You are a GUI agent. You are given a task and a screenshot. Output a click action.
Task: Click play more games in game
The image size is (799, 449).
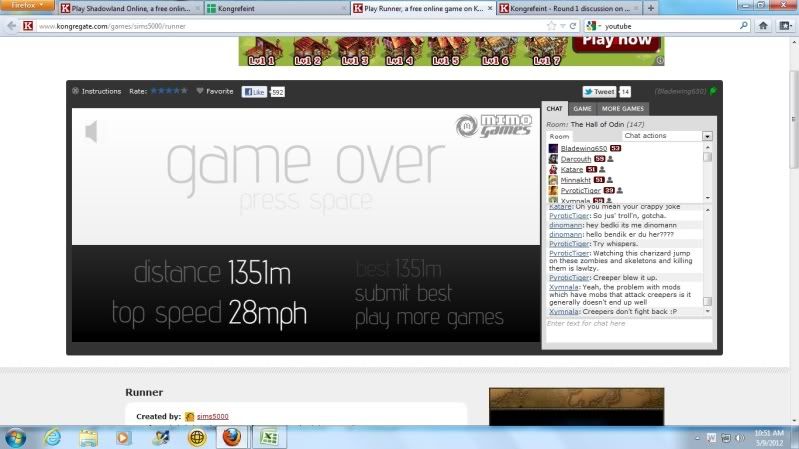point(429,318)
